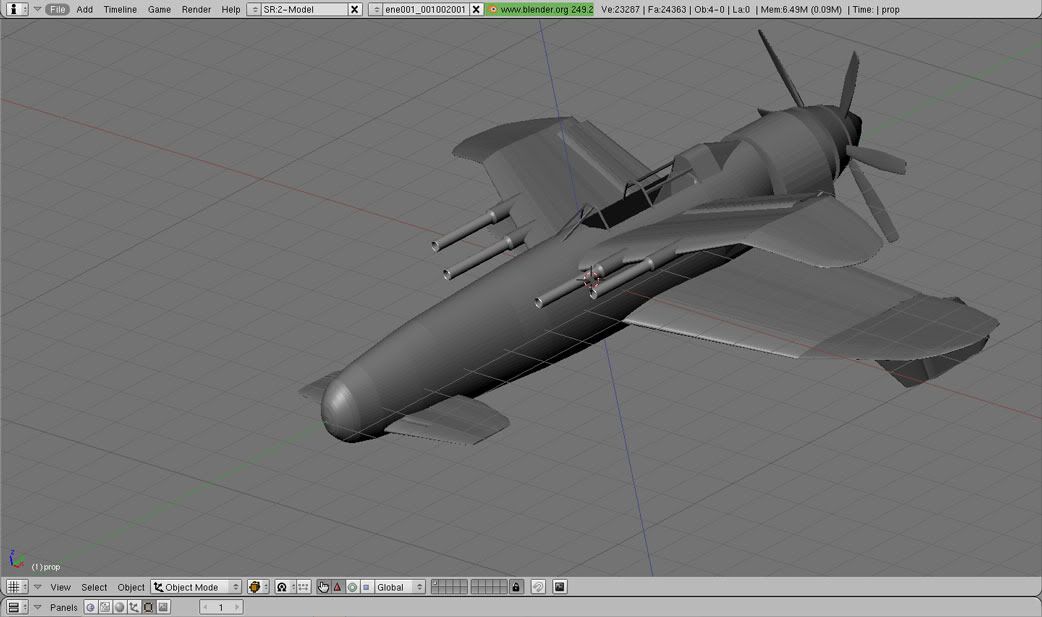1042x617 pixels.
Task: Open the rotation/scaling pivot selector
Action: pos(284,587)
